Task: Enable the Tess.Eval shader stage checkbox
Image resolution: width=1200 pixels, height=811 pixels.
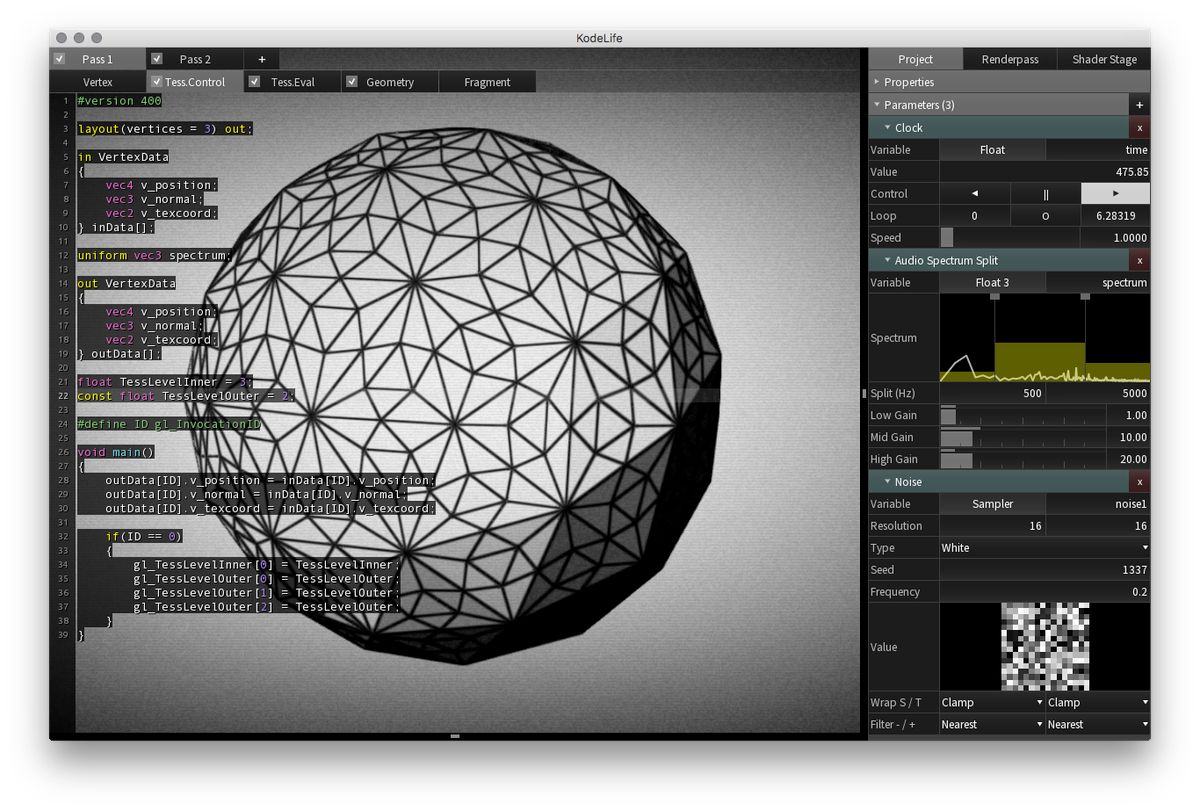Action: [254, 81]
